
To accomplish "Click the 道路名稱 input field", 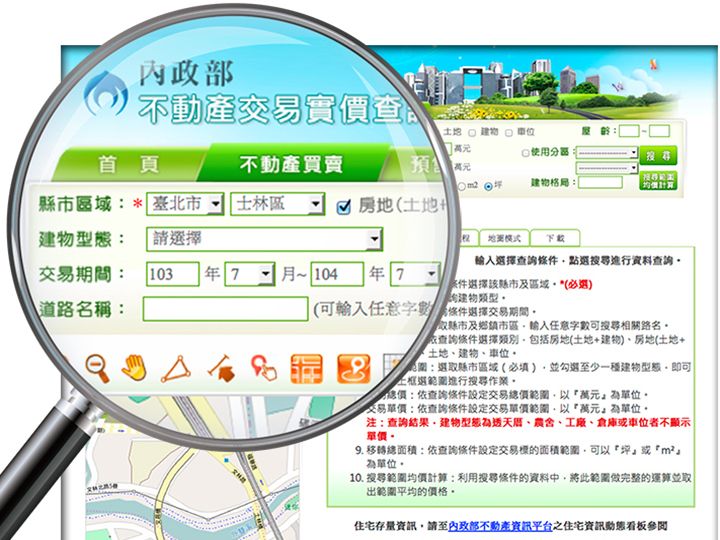I will tap(225, 309).
